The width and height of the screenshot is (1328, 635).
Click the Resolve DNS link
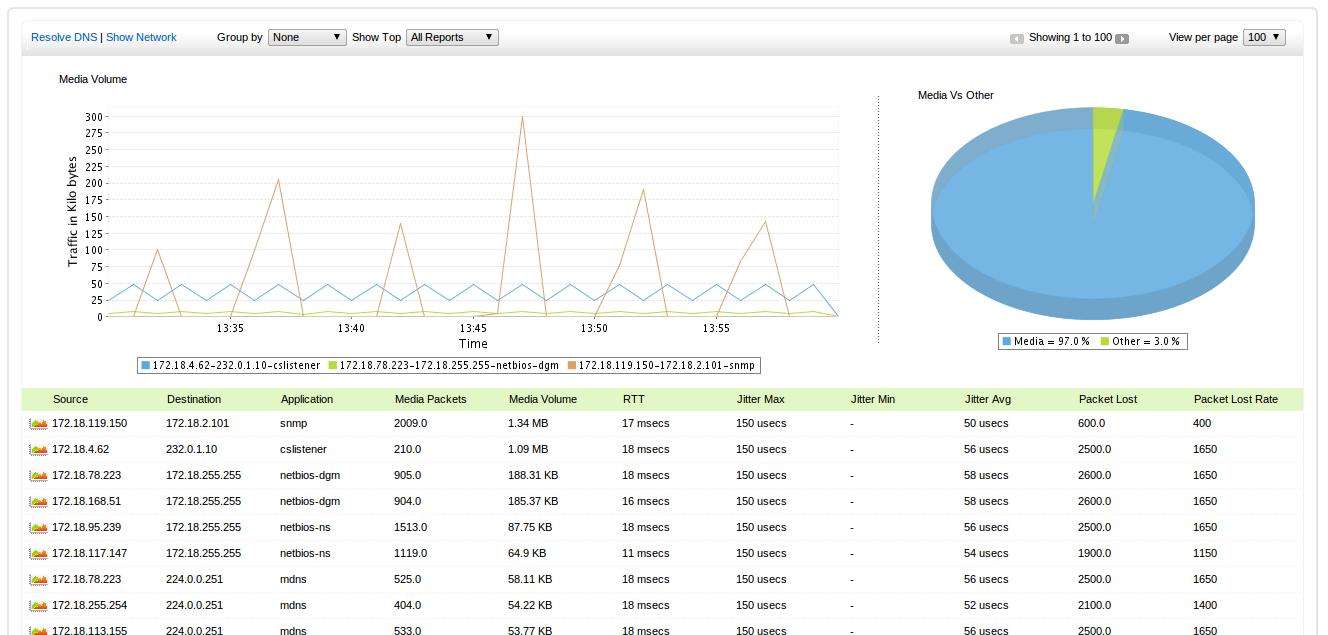tap(64, 37)
